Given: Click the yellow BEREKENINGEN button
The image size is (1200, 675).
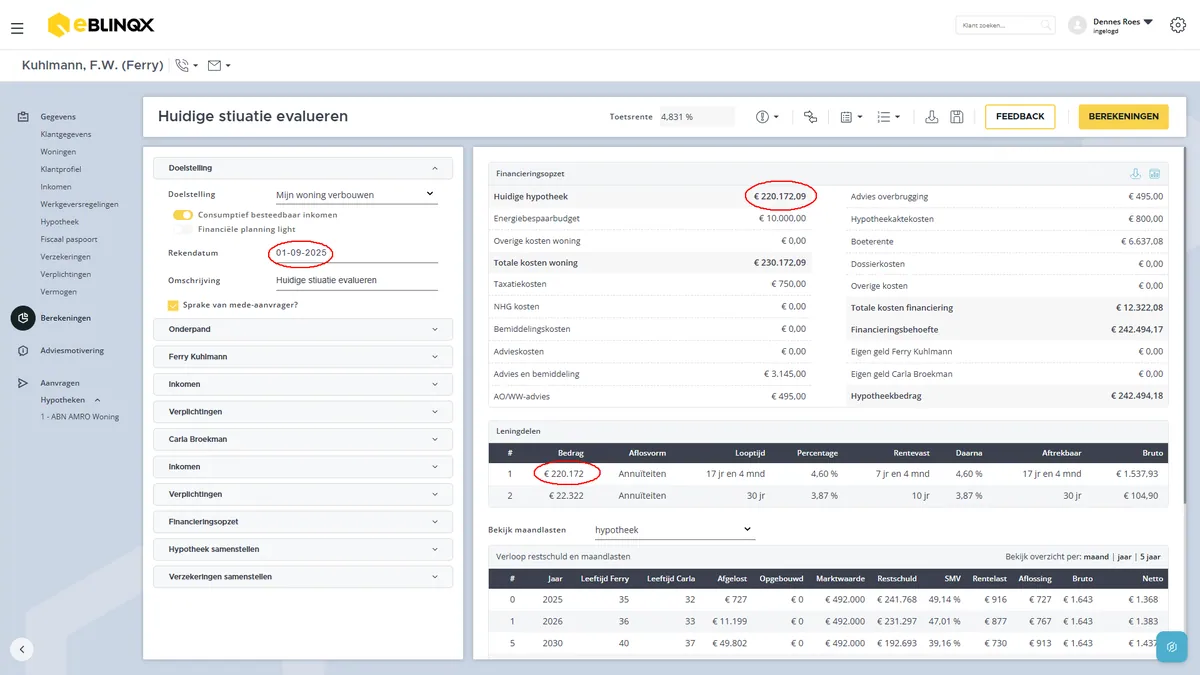Looking at the screenshot, I should (1124, 117).
